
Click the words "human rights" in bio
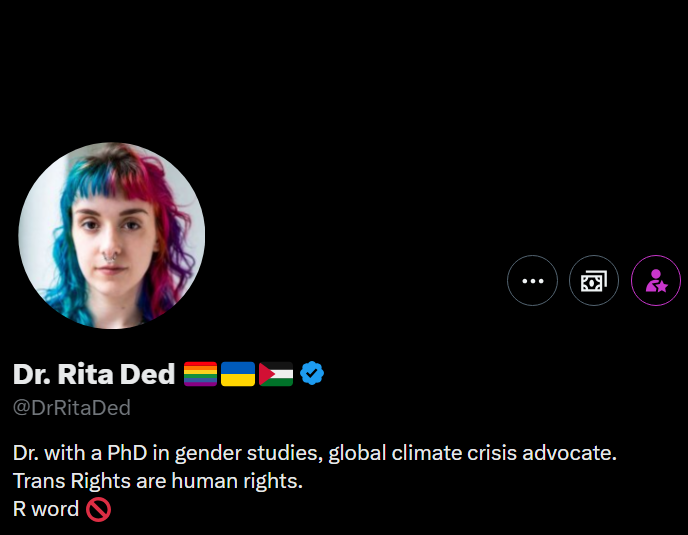[243, 481]
